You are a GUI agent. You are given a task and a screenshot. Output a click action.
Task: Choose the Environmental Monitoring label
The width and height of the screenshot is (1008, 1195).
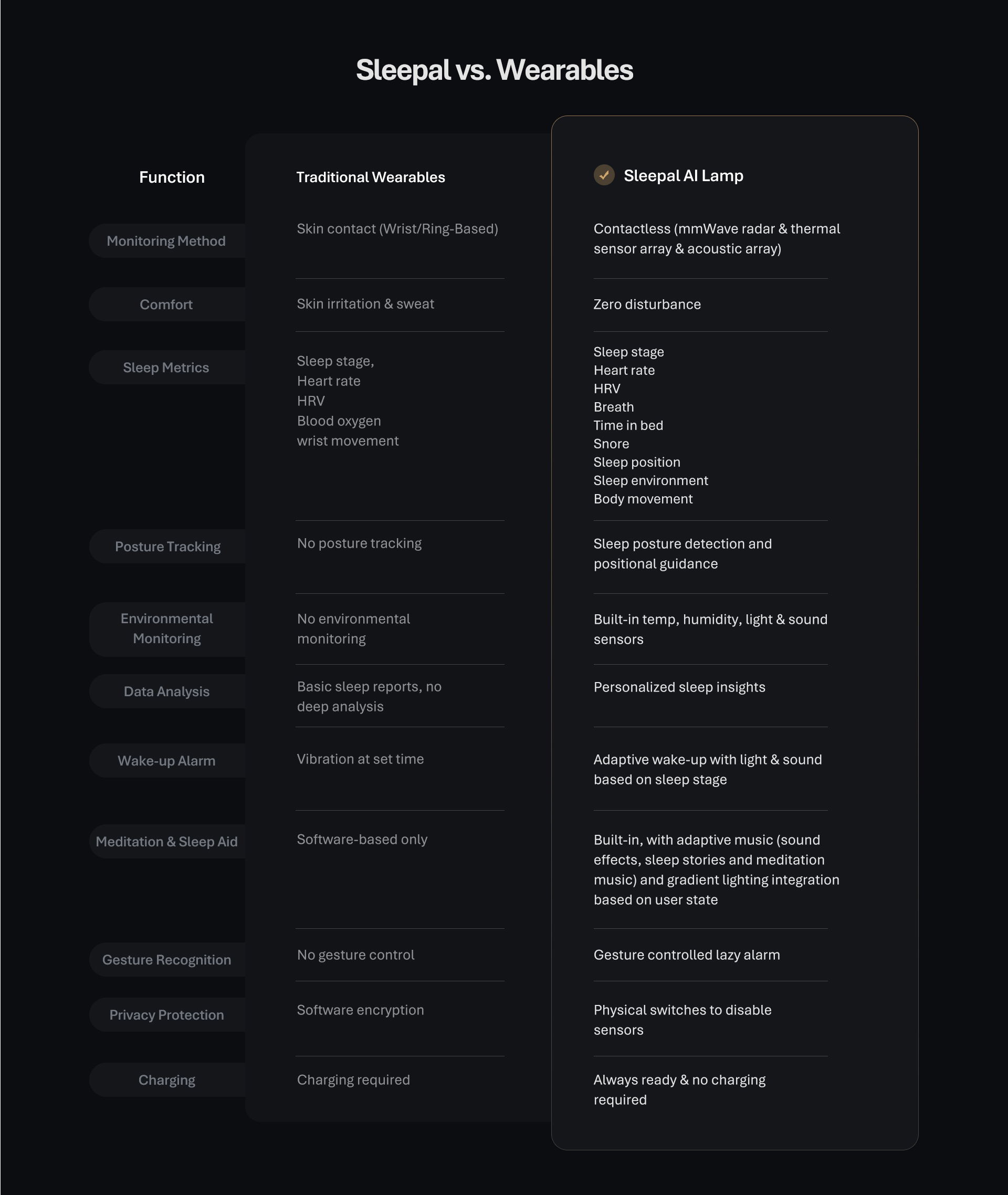point(167,628)
